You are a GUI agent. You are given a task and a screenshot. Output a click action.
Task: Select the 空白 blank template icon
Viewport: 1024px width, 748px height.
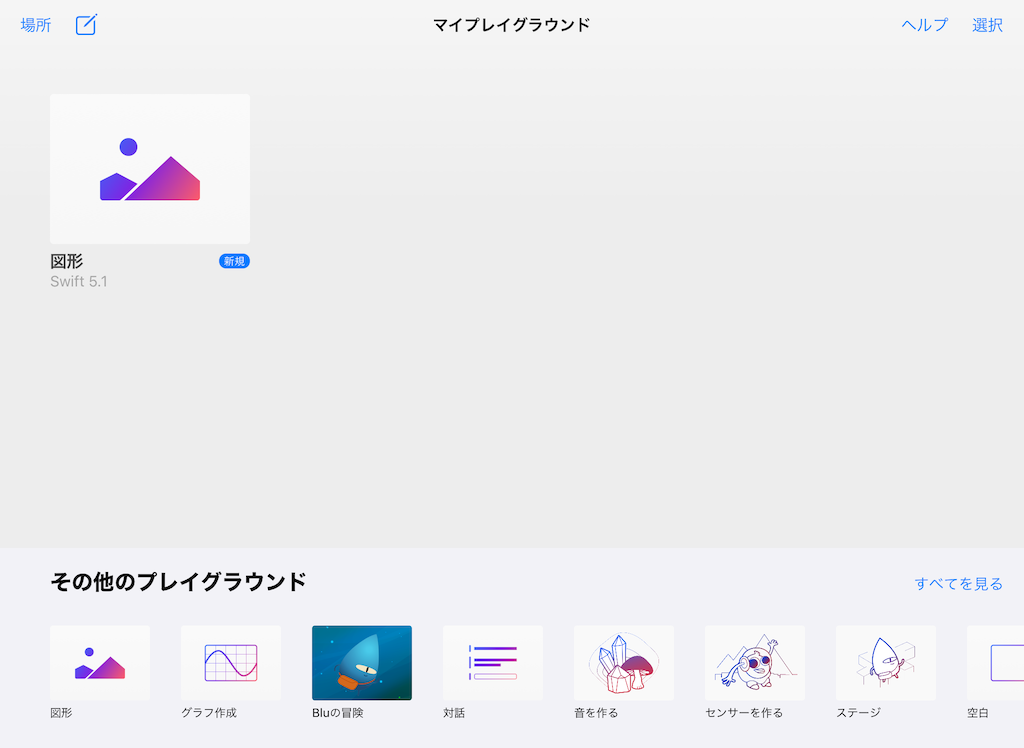(x=996, y=662)
